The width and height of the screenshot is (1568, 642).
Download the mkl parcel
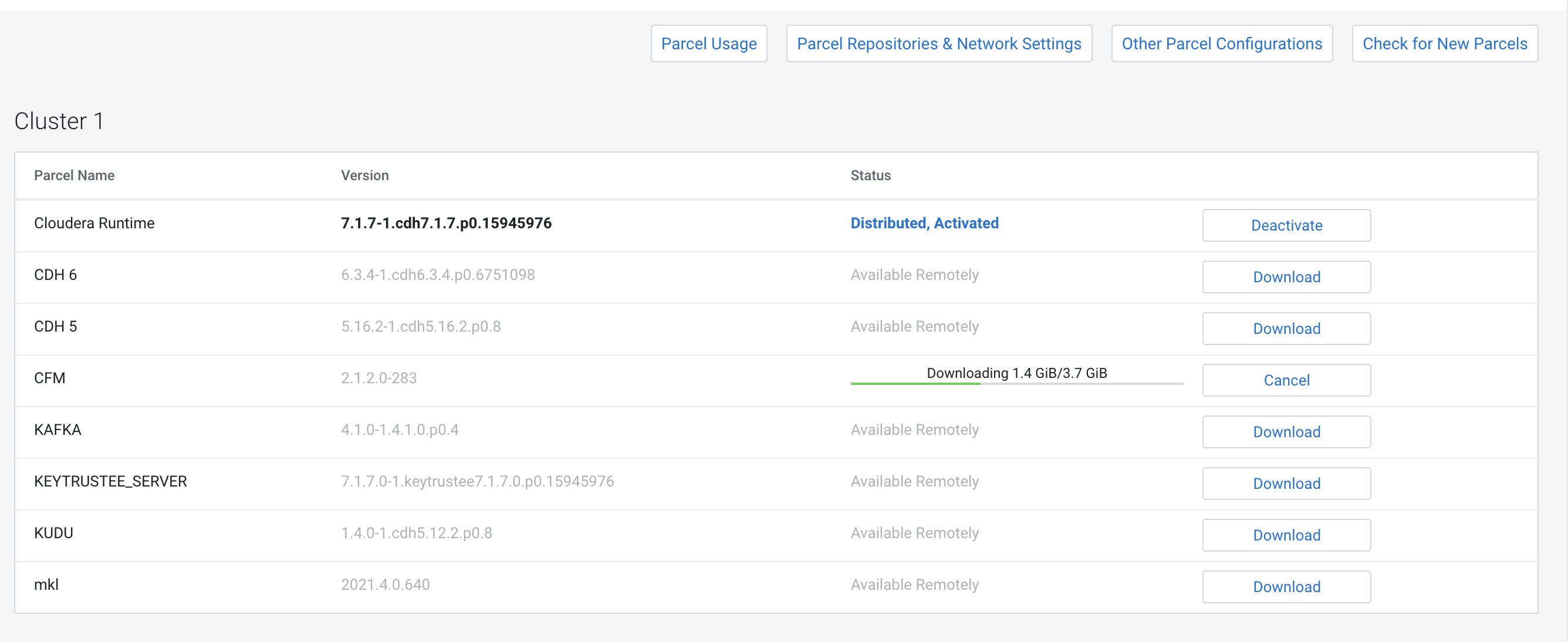point(1286,587)
